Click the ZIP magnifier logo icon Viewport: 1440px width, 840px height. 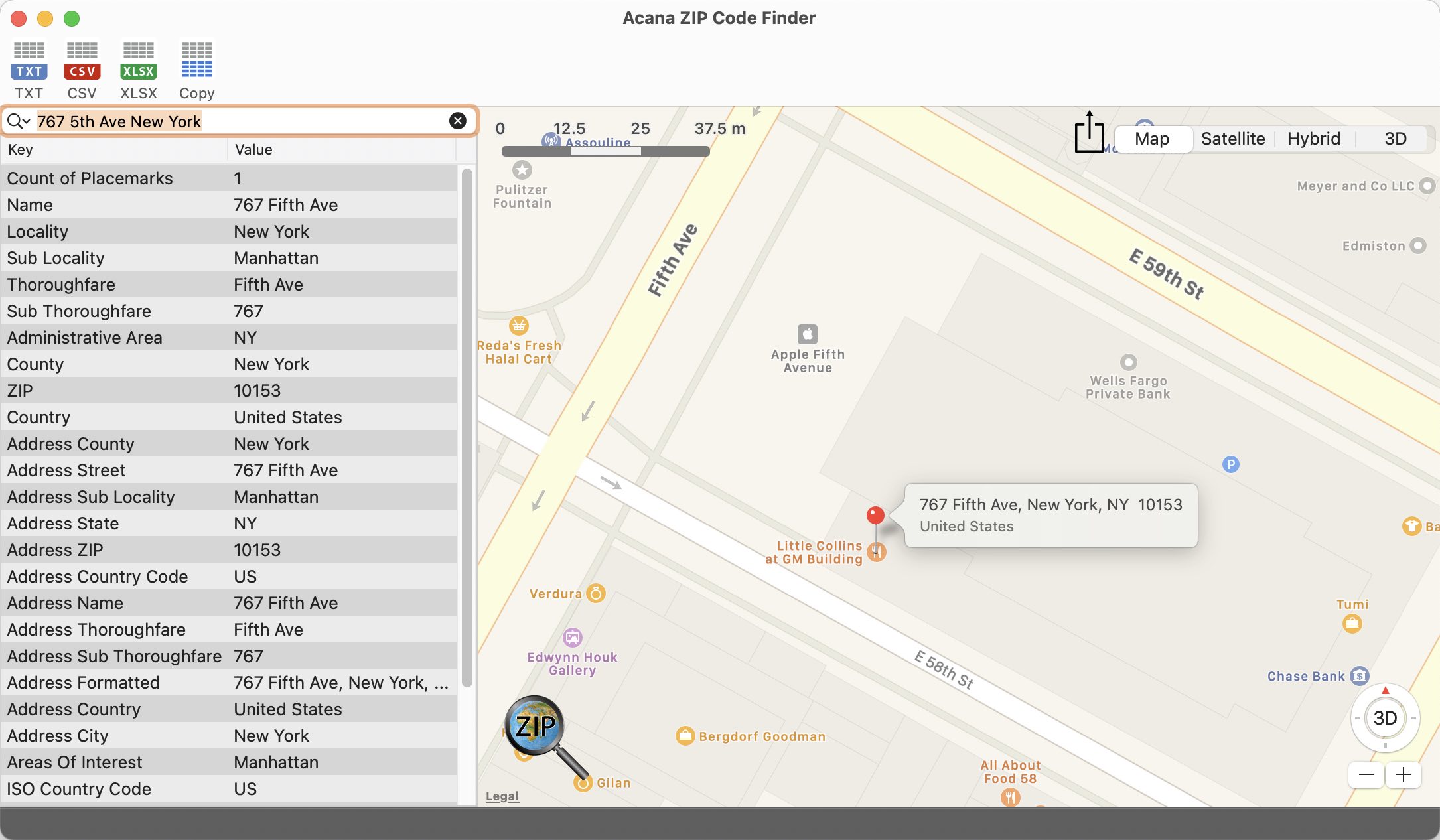tap(545, 736)
